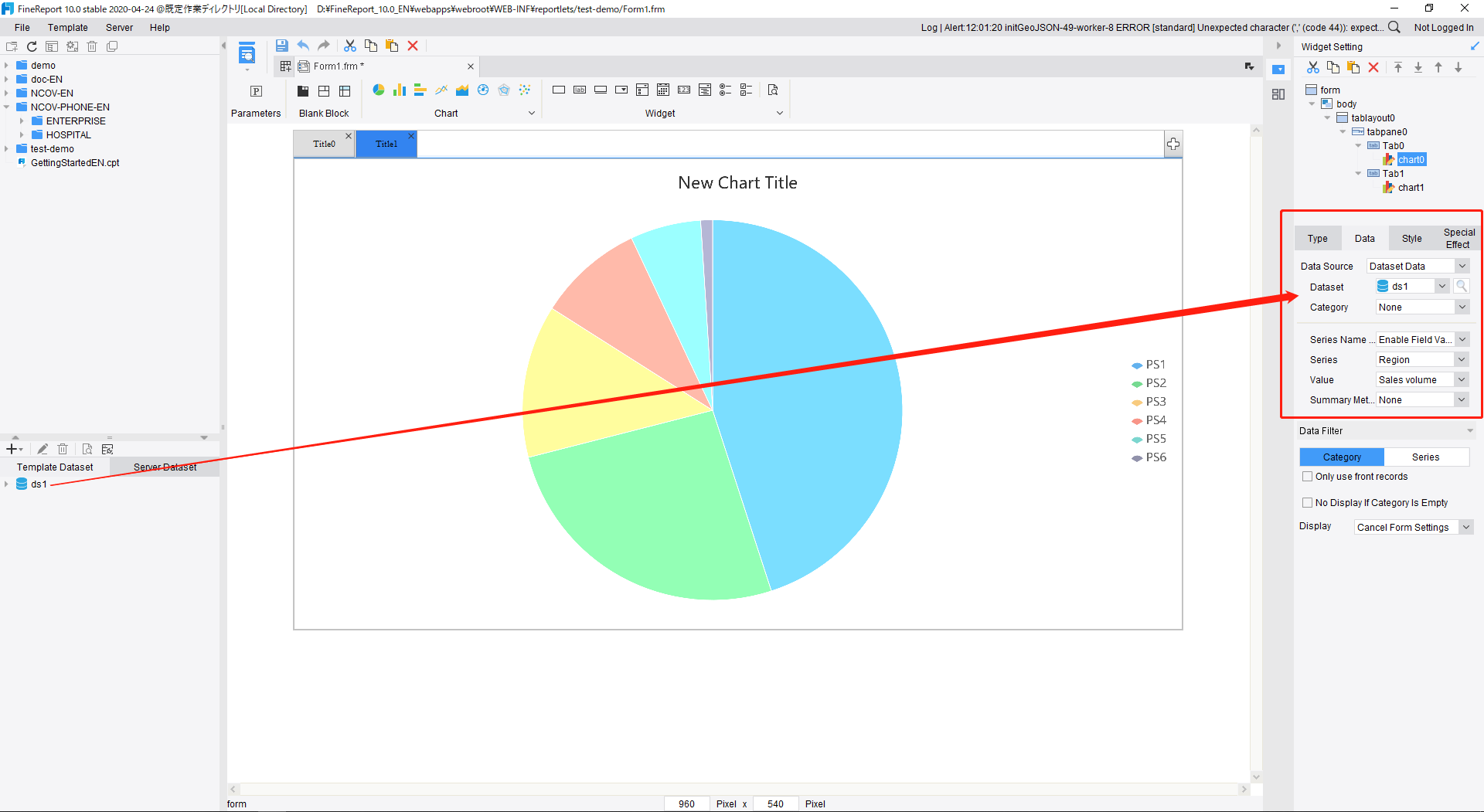
Task: Check No Display If Category Is Empty
Action: pyautogui.click(x=1308, y=503)
